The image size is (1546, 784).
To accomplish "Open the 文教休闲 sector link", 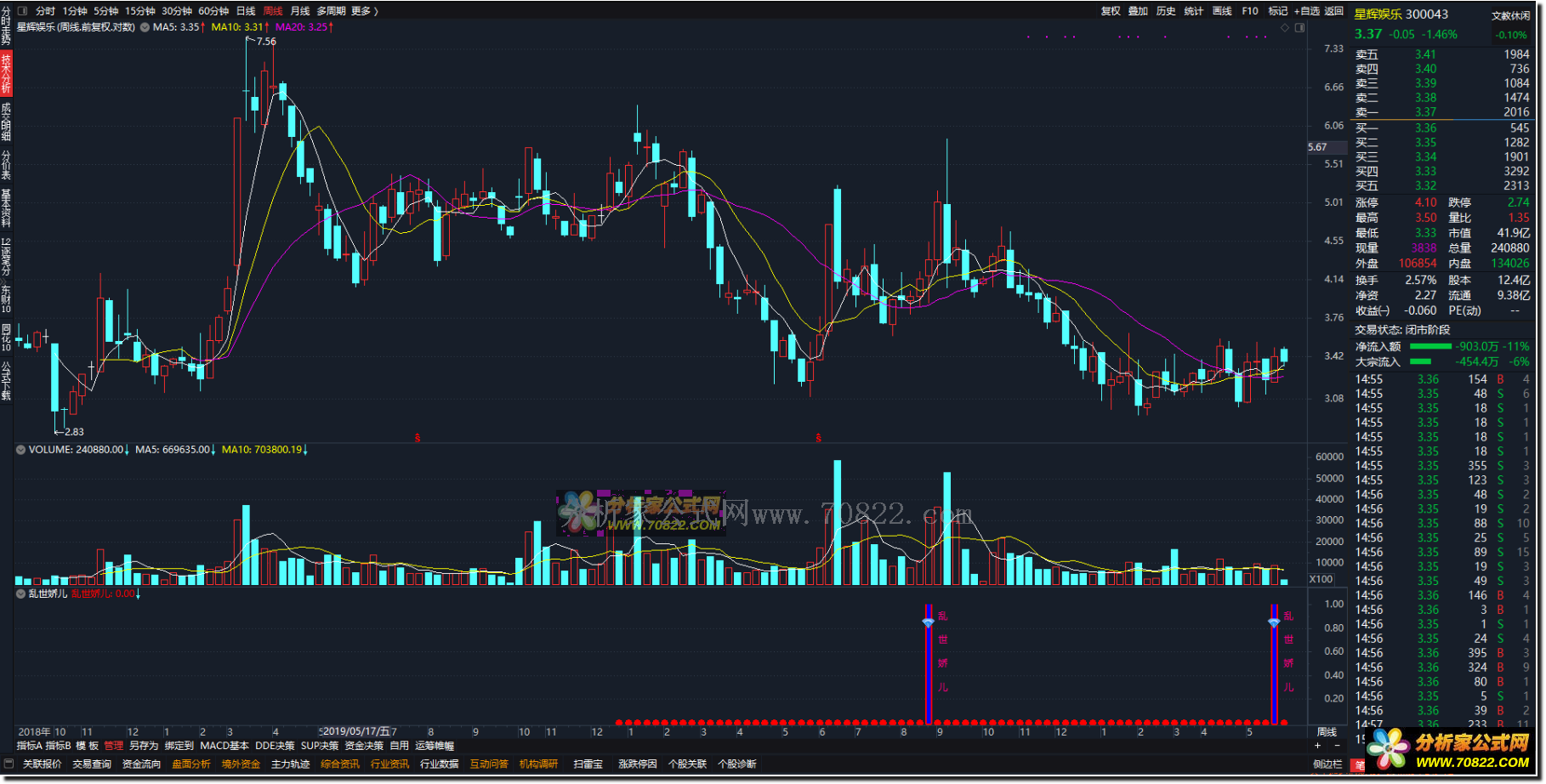I will (x=1510, y=15).
